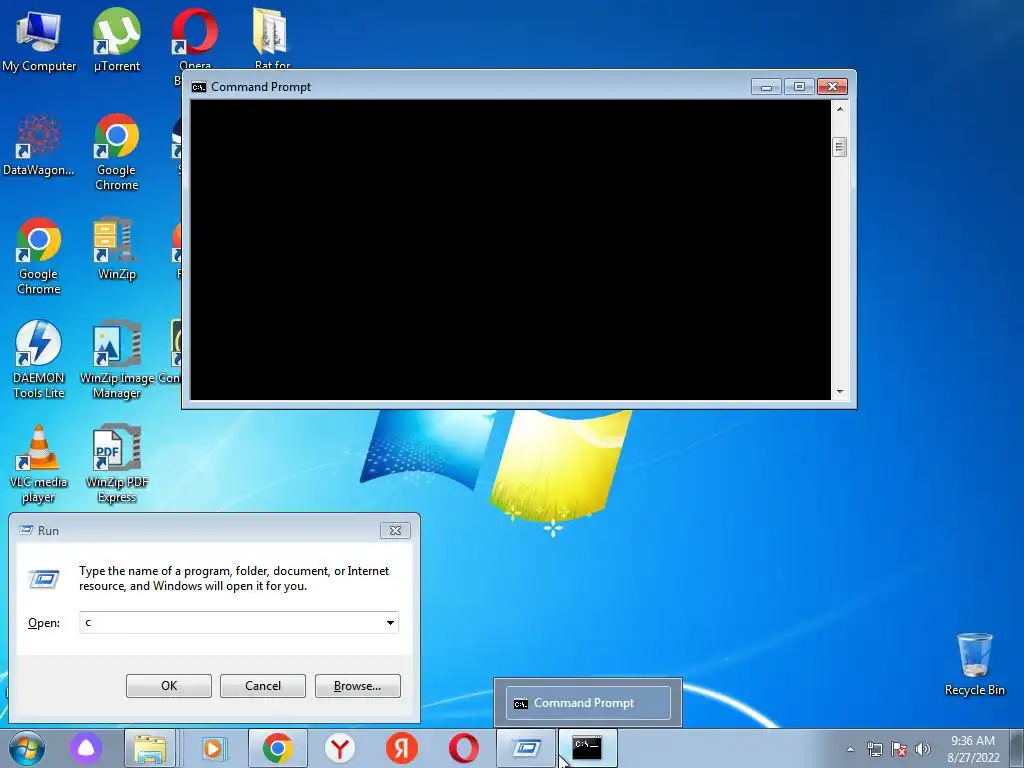Launch DataWagon desktop shortcut
1024x768 pixels.
point(39,145)
